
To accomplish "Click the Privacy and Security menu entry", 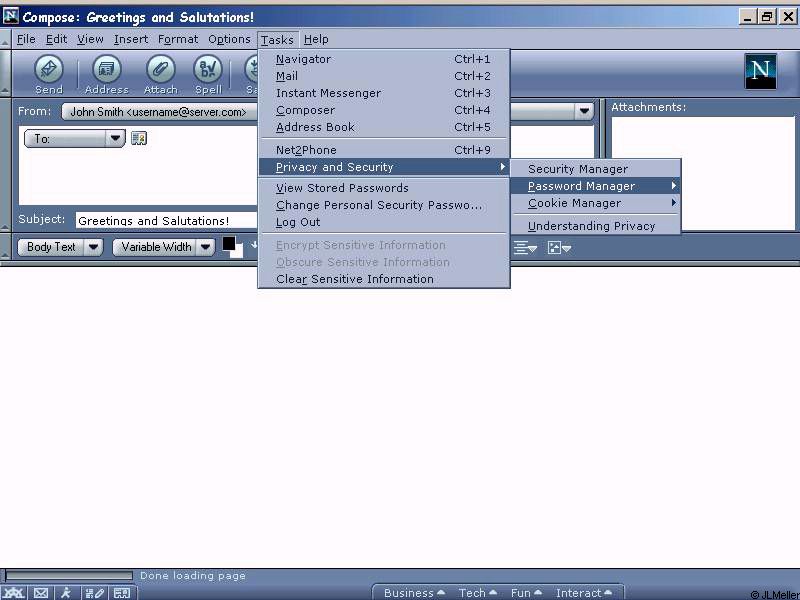I will click(x=384, y=167).
